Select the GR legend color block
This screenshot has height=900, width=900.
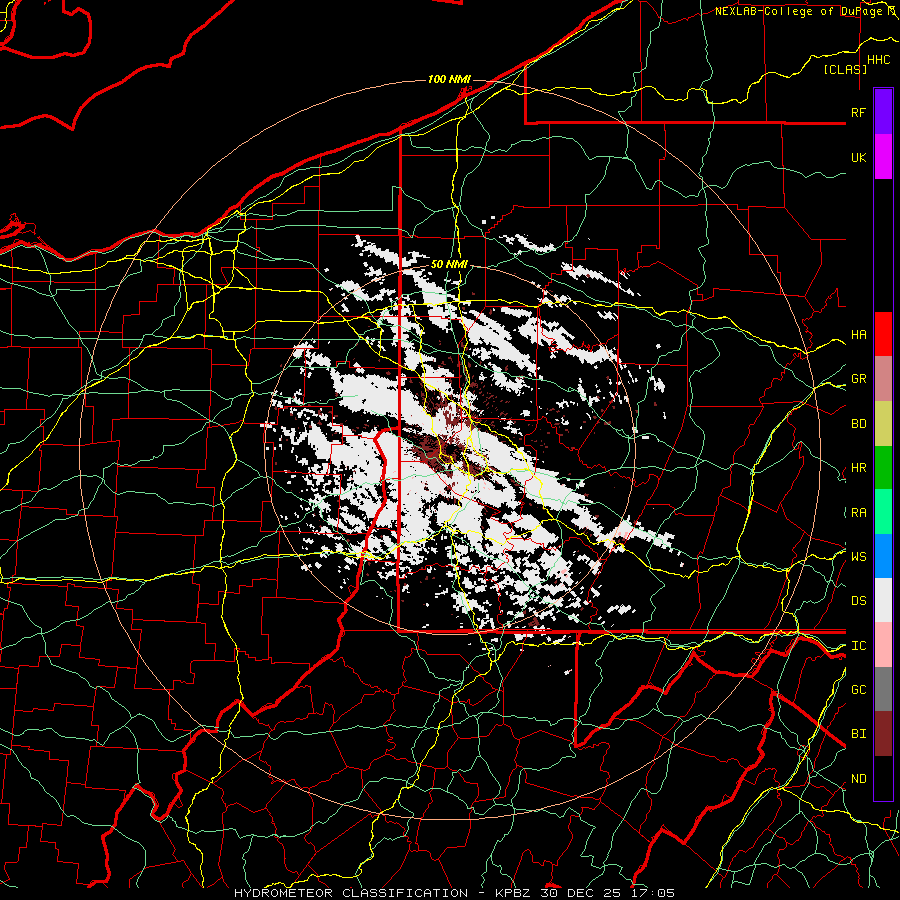[x=883, y=379]
